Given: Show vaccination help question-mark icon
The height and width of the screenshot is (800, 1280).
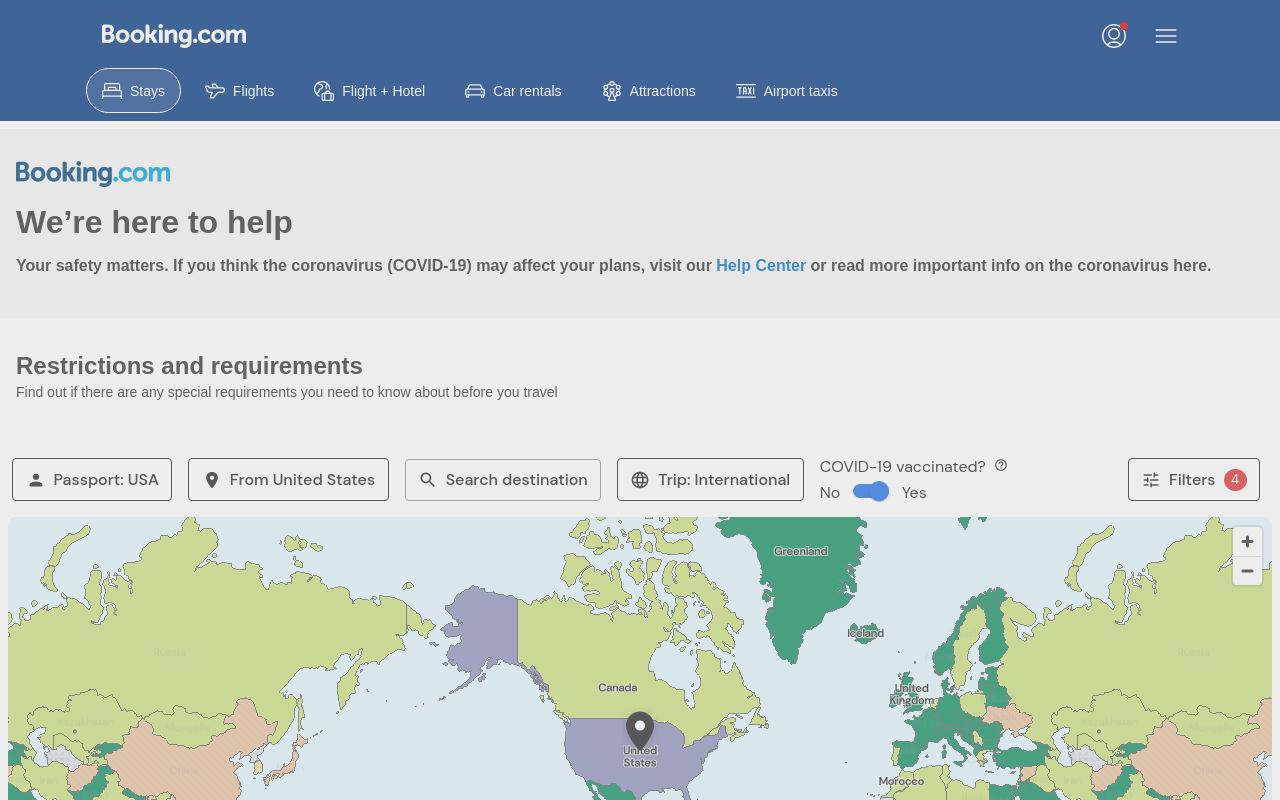Looking at the screenshot, I should click(x=1001, y=465).
